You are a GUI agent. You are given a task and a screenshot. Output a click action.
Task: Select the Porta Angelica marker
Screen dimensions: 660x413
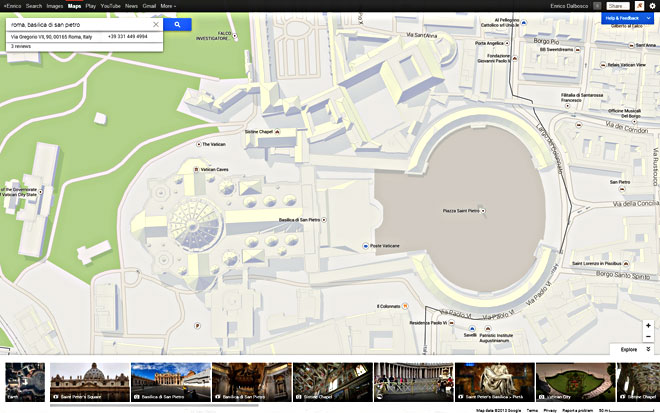[x=507, y=43]
